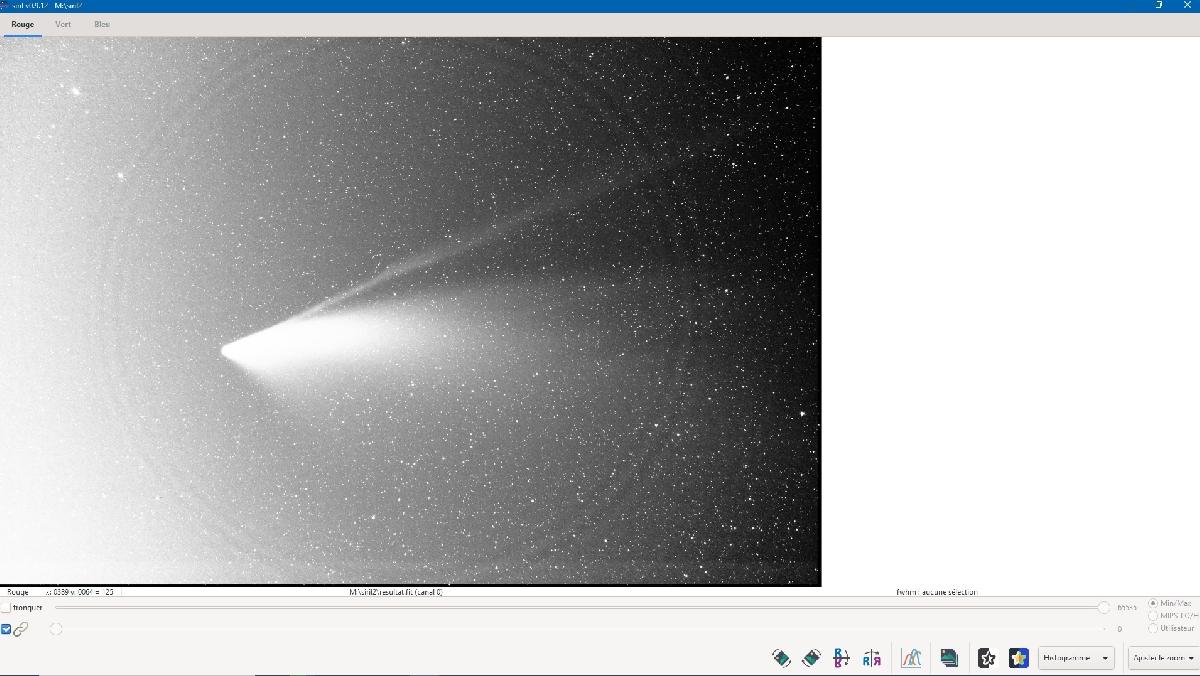Click the x/y pixel coordinates readout

pyautogui.click(x=80, y=592)
